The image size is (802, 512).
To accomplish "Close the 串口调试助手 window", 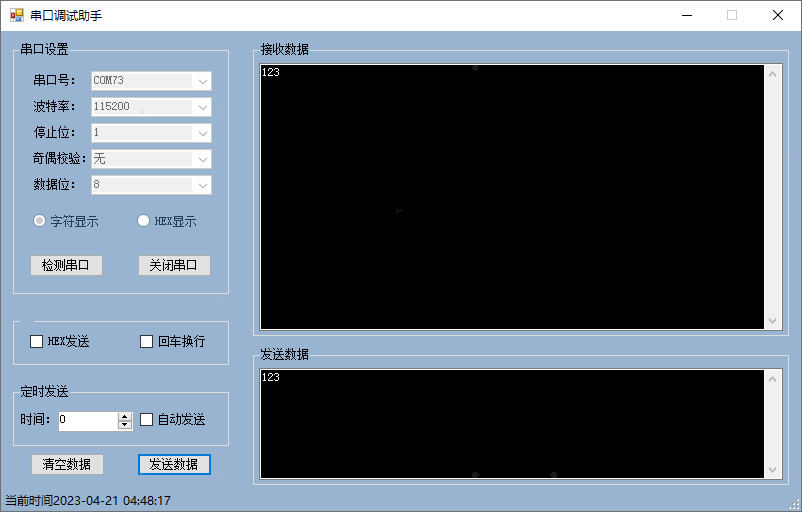I will [777, 15].
